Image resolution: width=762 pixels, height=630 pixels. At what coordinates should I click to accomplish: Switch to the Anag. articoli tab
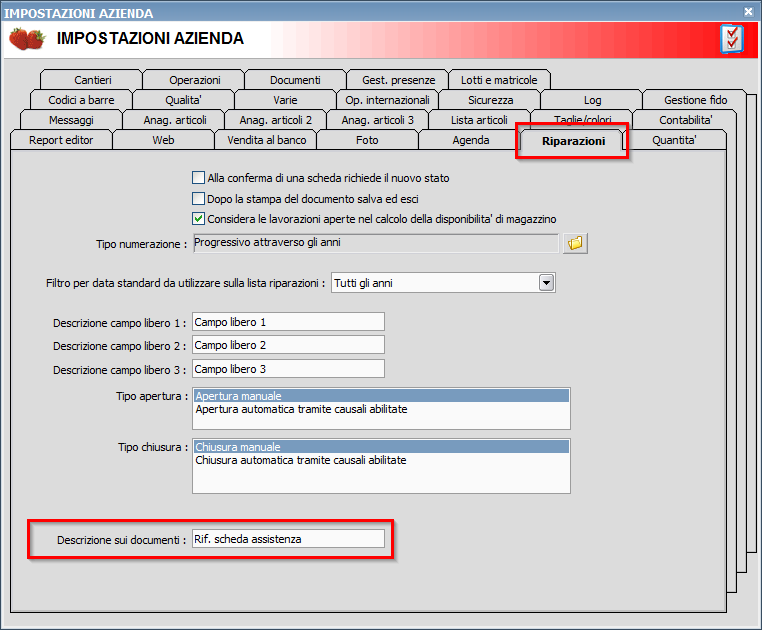coord(174,120)
